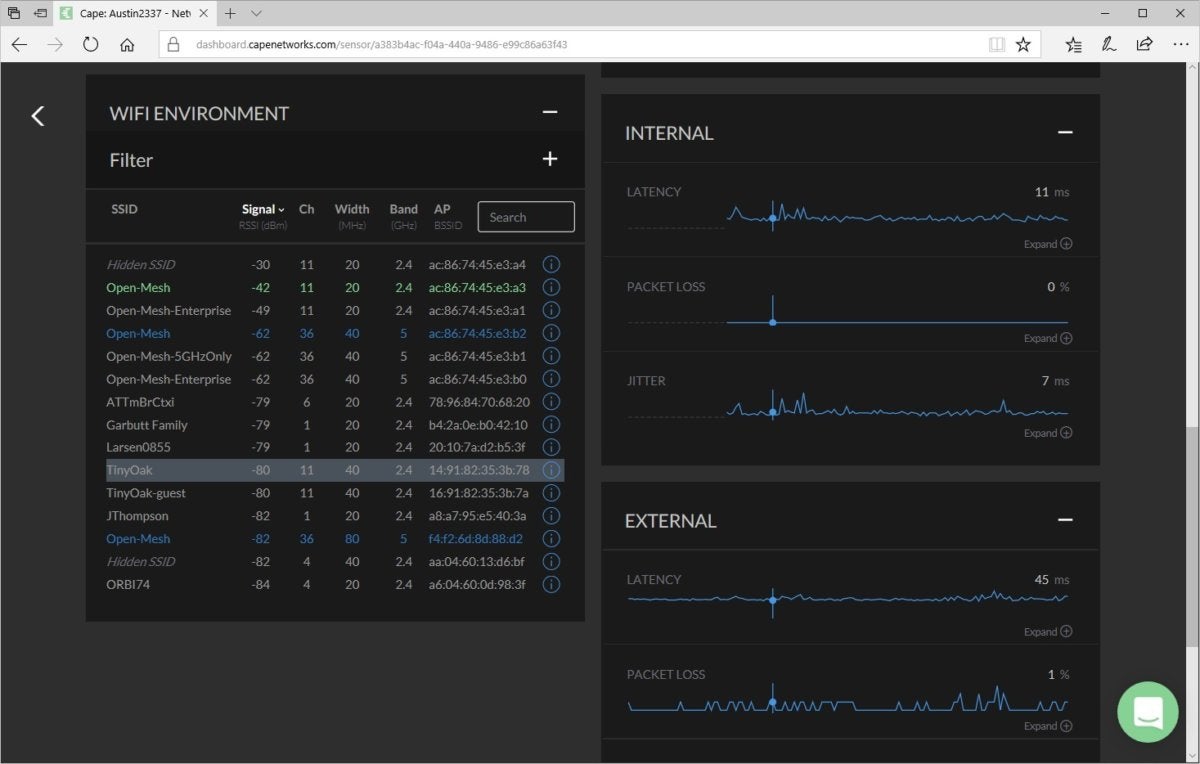Open a new browser tab
The width and height of the screenshot is (1200, 764).
tap(230, 14)
